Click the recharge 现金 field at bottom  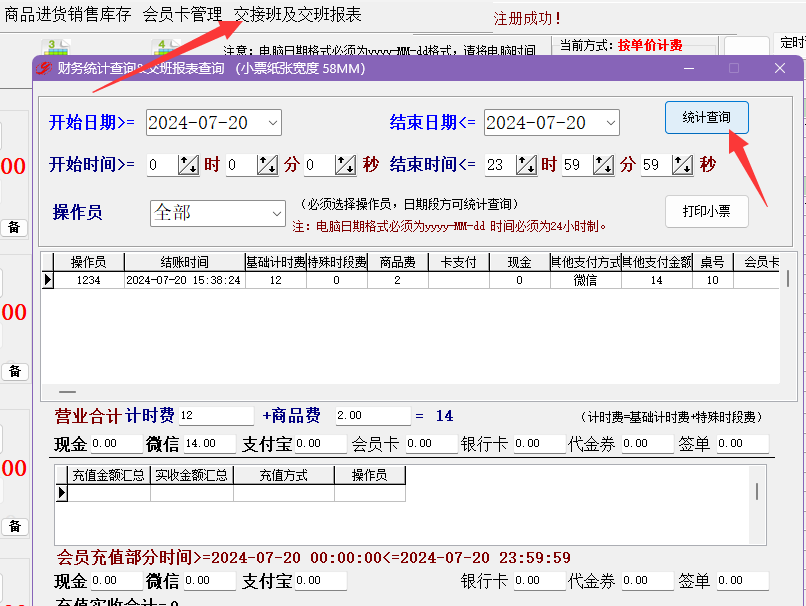(117, 581)
